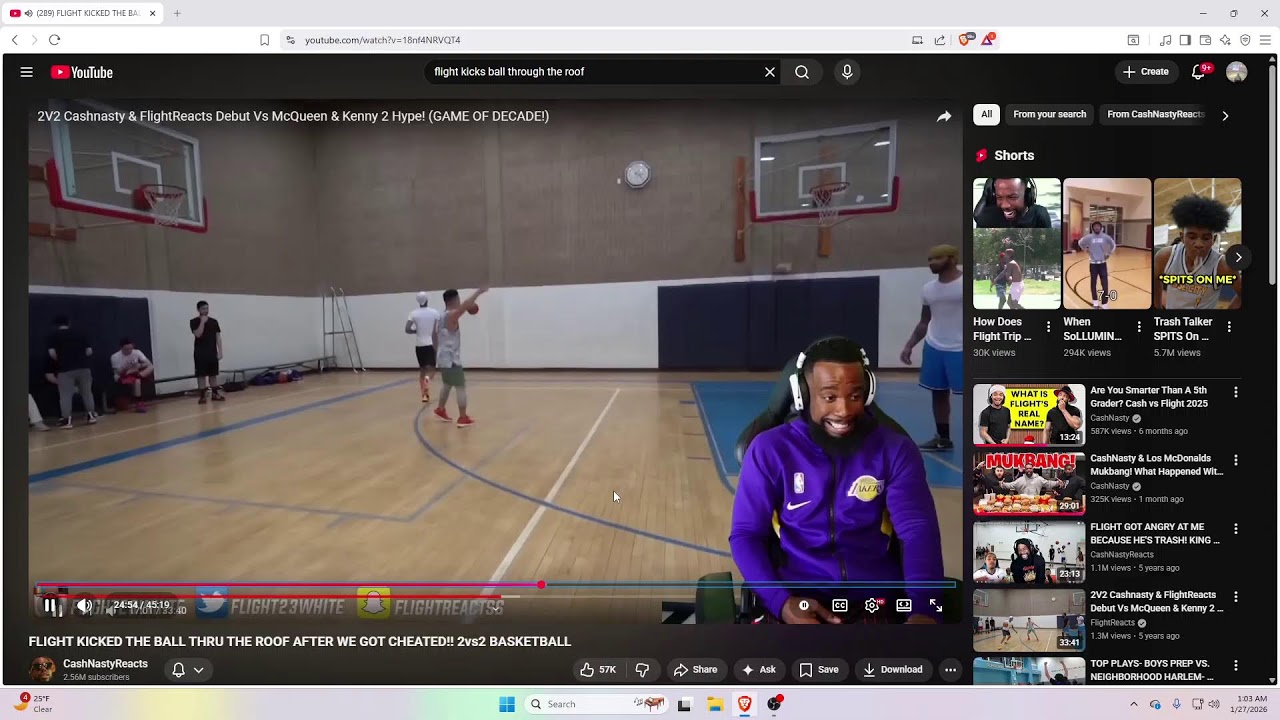Like the video (57K)
This screenshot has height=720, width=1280.
click(x=598, y=670)
